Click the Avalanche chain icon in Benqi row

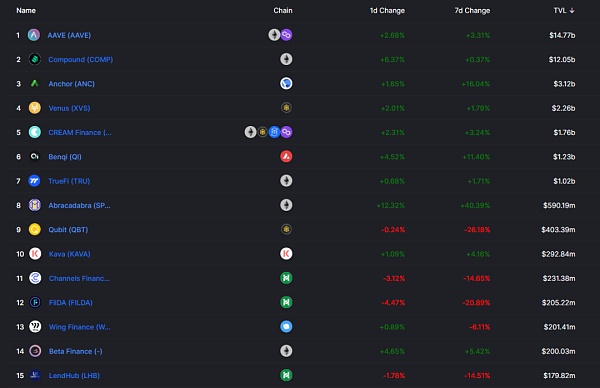tap(286, 157)
